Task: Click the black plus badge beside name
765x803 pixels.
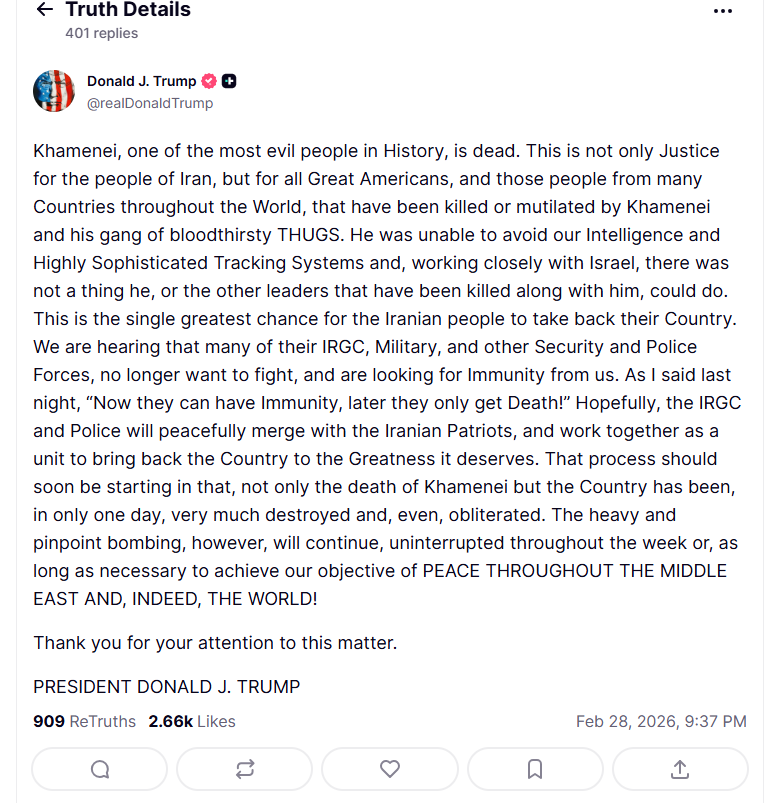Action: (x=229, y=81)
